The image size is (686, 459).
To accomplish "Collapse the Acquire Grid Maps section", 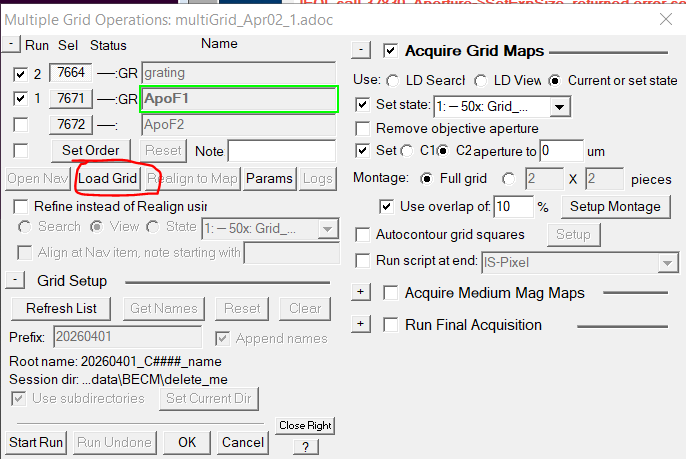I will (x=361, y=50).
